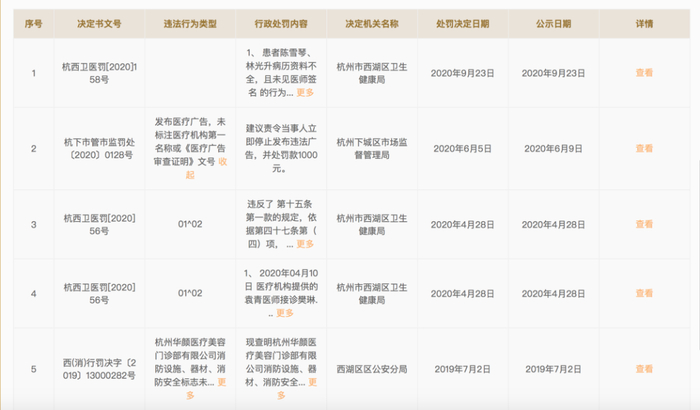Select the 决定书文号 column header
This screenshot has height=410, width=700.
click(99, 24)
